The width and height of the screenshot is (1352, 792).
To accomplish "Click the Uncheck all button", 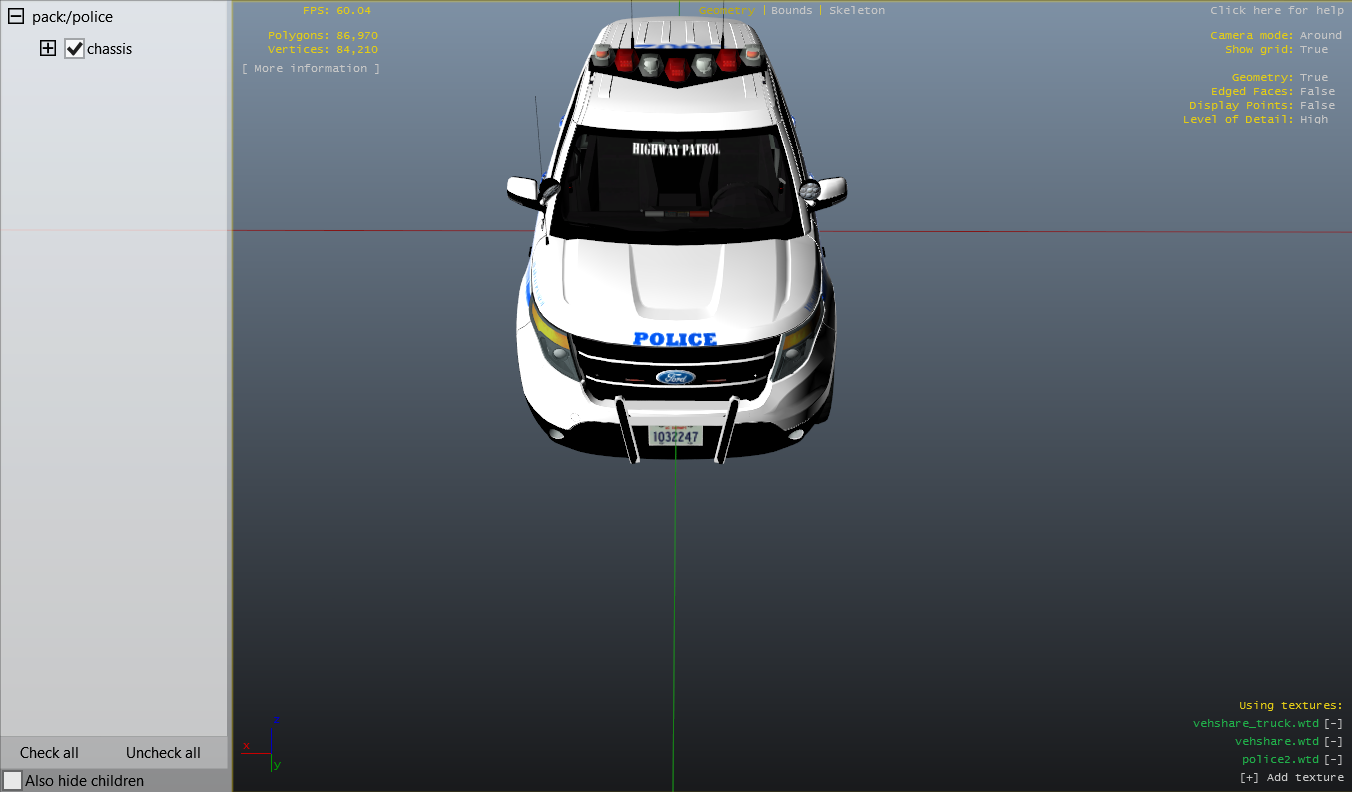I will 163,753.
